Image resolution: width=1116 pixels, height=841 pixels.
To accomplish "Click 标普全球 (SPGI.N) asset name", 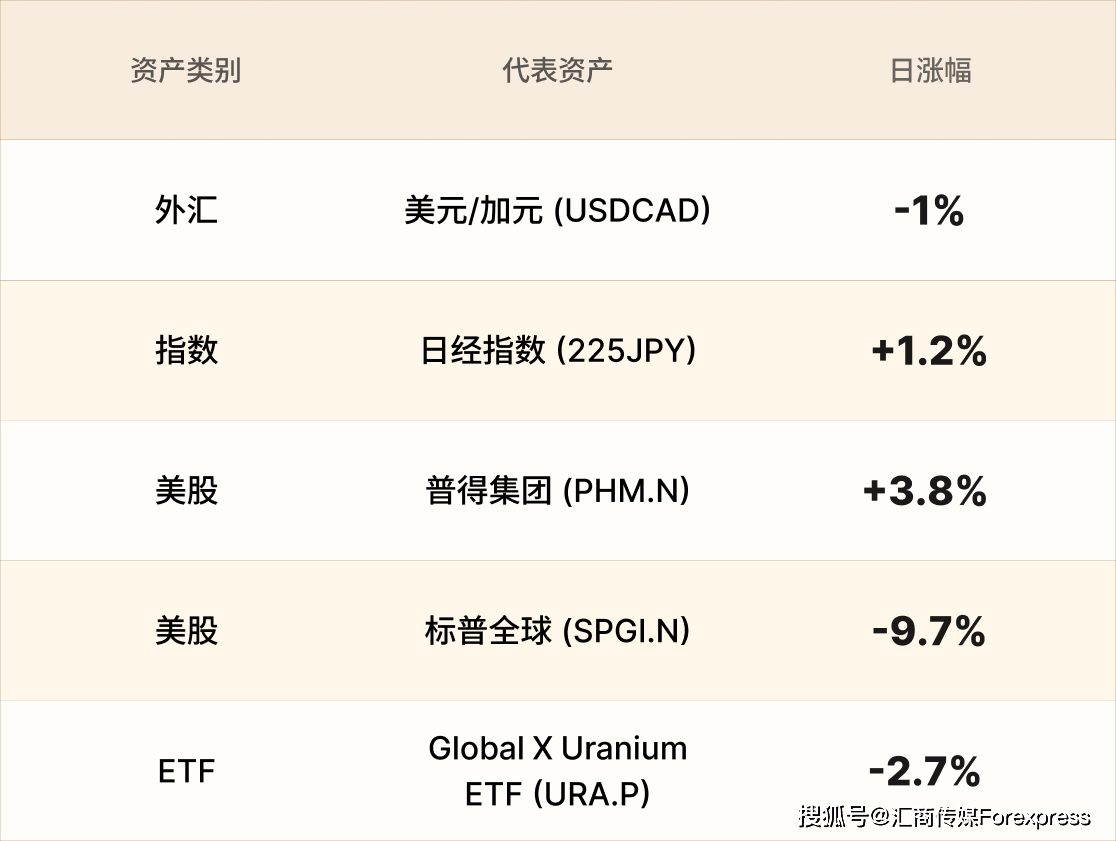I will coord(557,631).
